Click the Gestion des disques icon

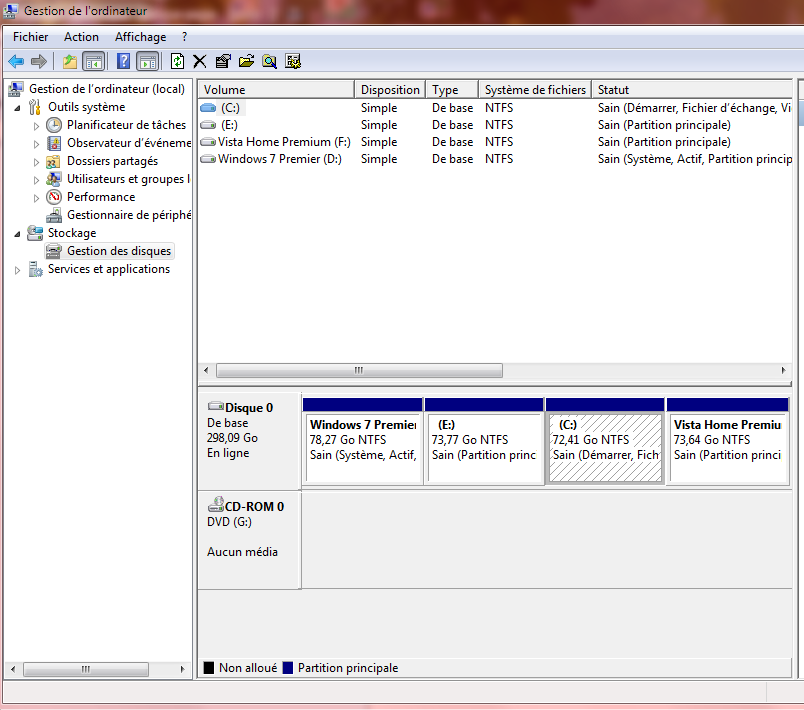(54, 251)
